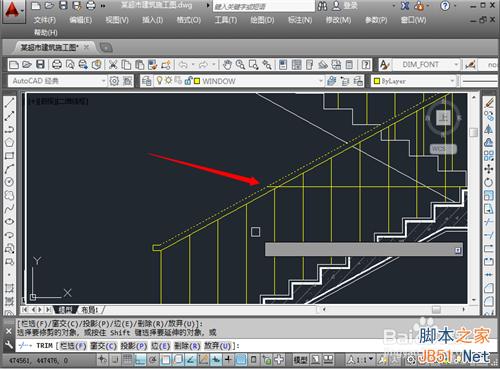Select the Hatch tool

pos(9,288)
